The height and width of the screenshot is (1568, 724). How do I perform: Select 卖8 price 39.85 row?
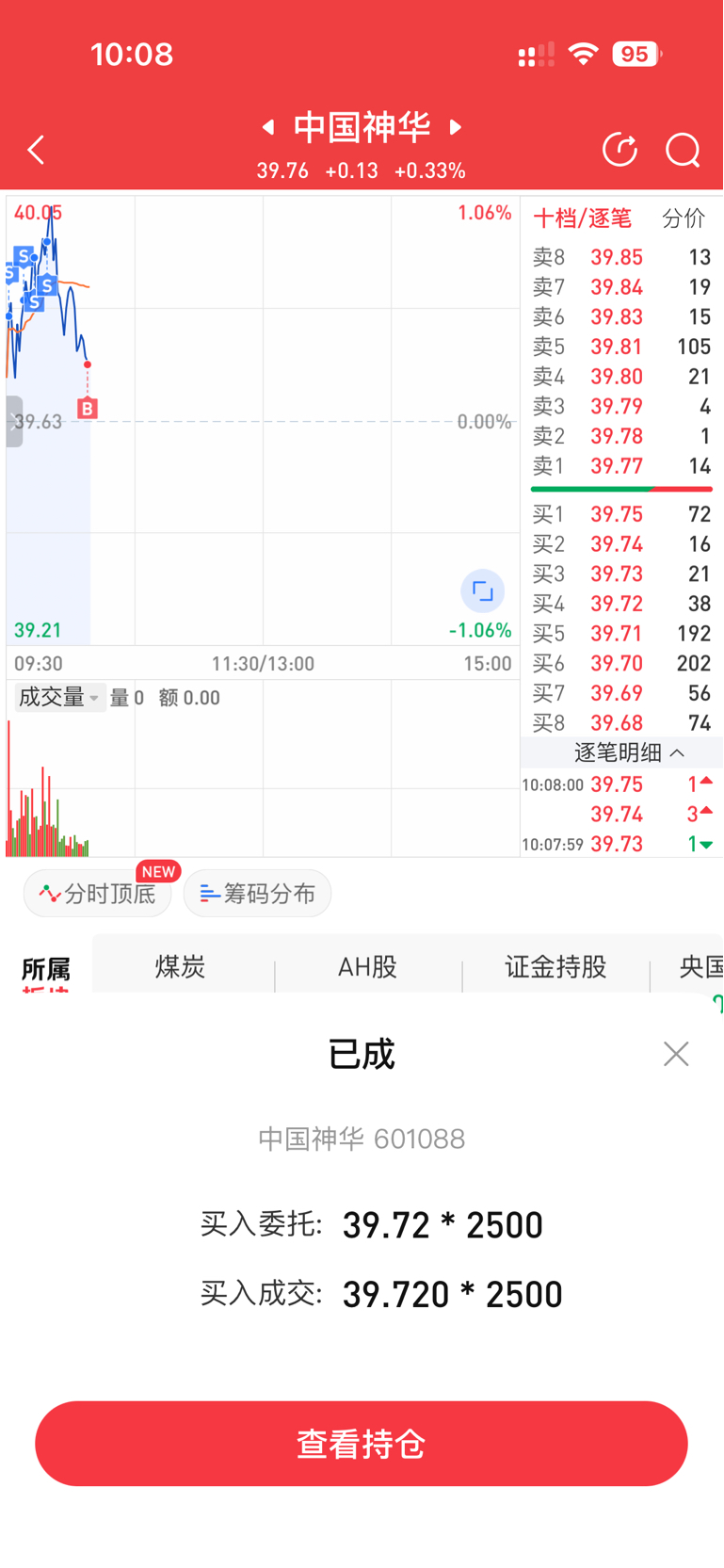[621, 257]
